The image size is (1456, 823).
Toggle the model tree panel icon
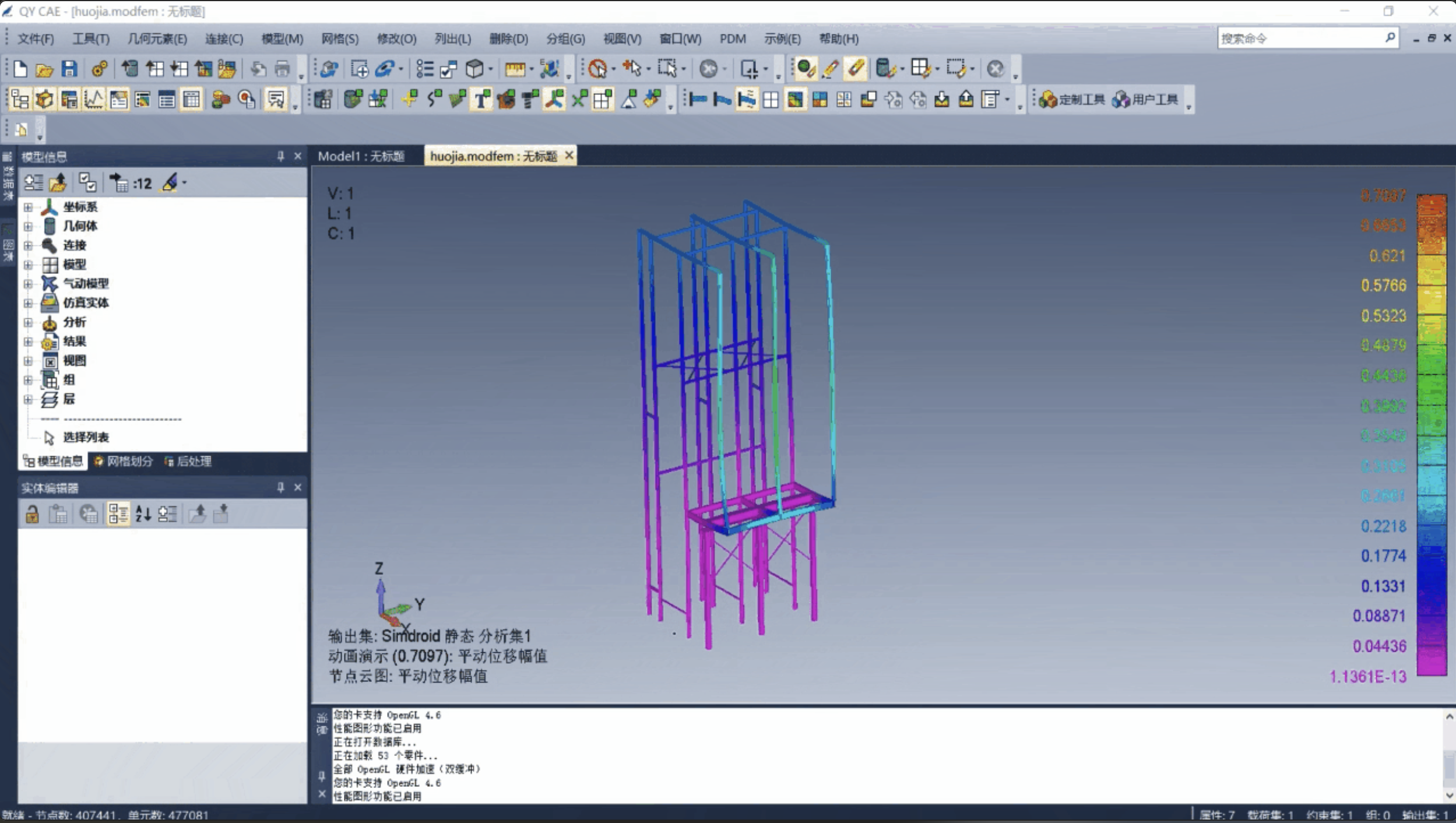click(20, 99)
